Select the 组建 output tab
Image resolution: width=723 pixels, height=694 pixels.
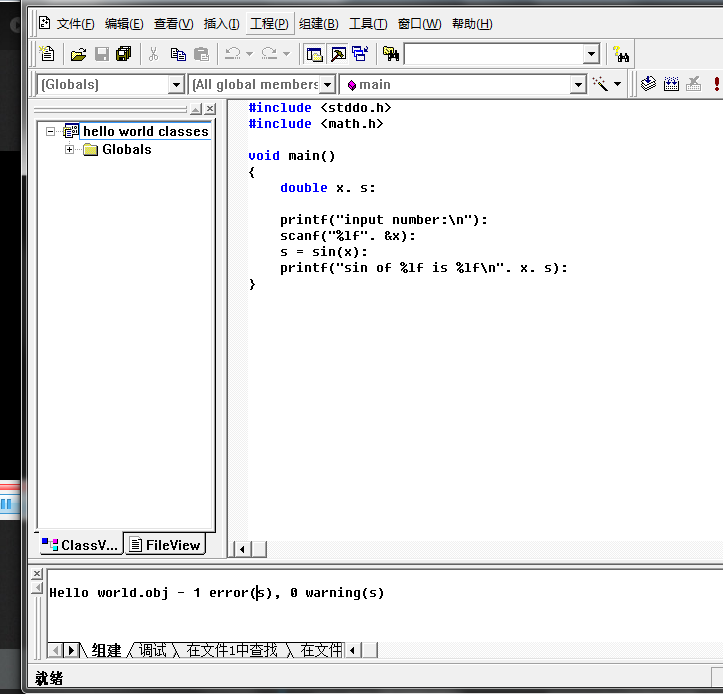[106, 650]
